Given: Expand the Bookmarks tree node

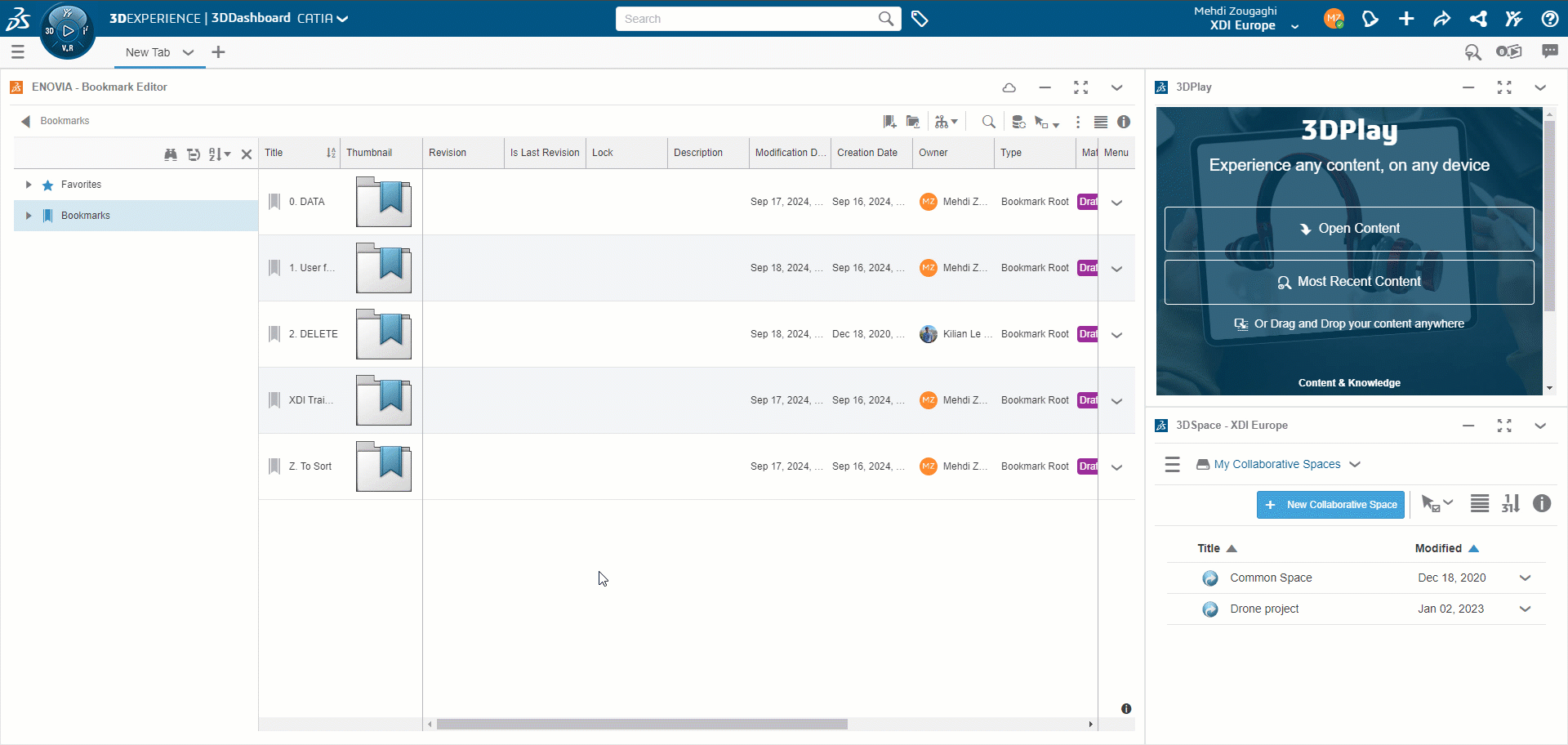Looking at the screenshot, I should [29, 215].
